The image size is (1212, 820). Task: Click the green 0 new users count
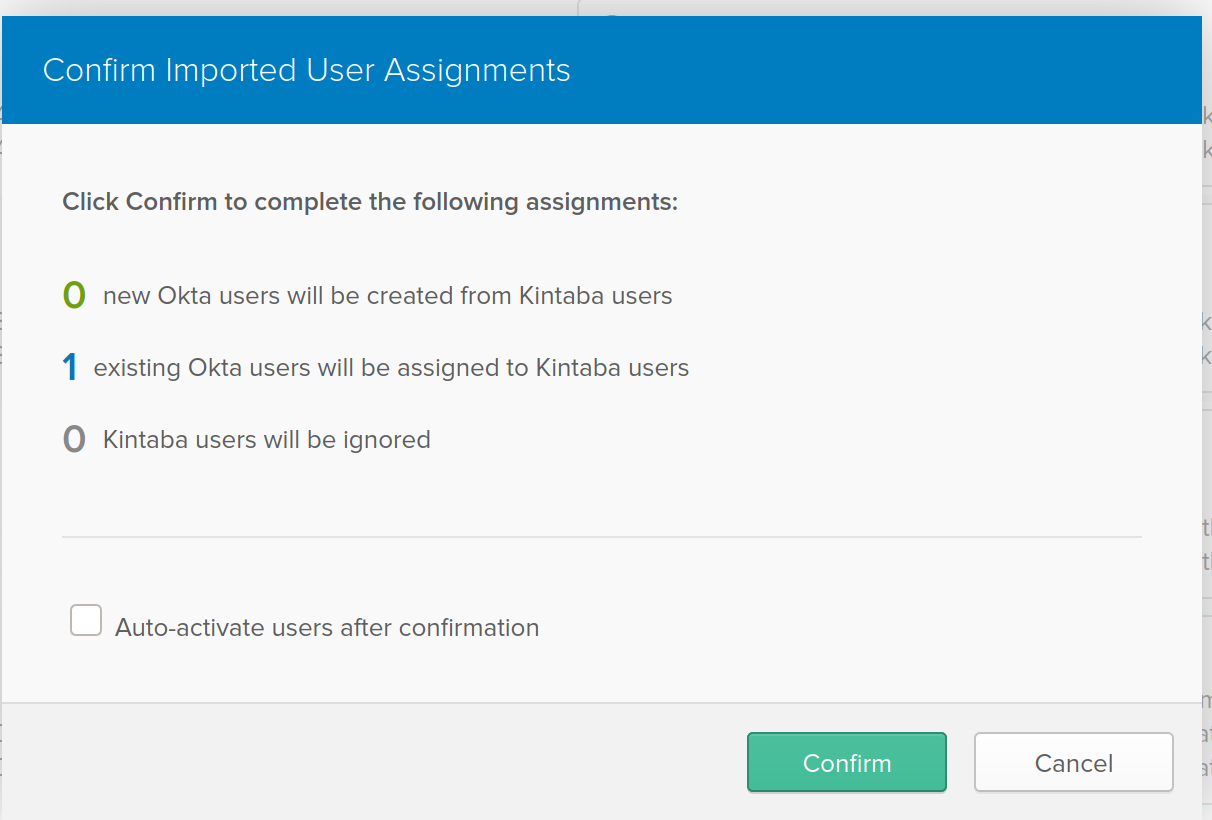74,296
